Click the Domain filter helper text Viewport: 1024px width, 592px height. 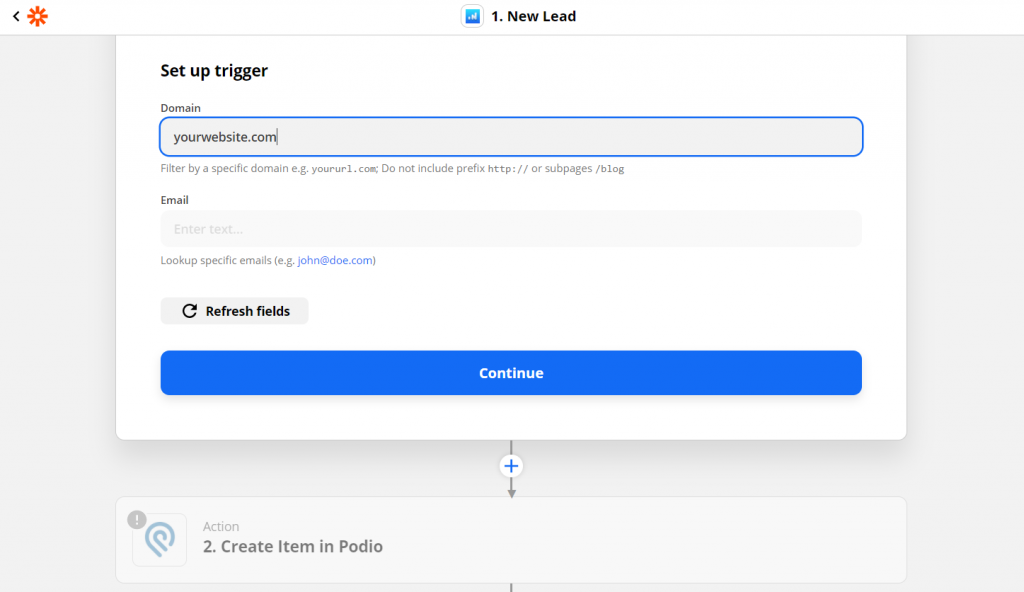coord(392,169)
